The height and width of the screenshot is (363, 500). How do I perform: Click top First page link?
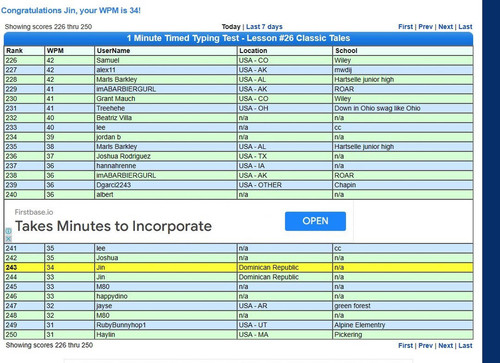tap(405, 27)
